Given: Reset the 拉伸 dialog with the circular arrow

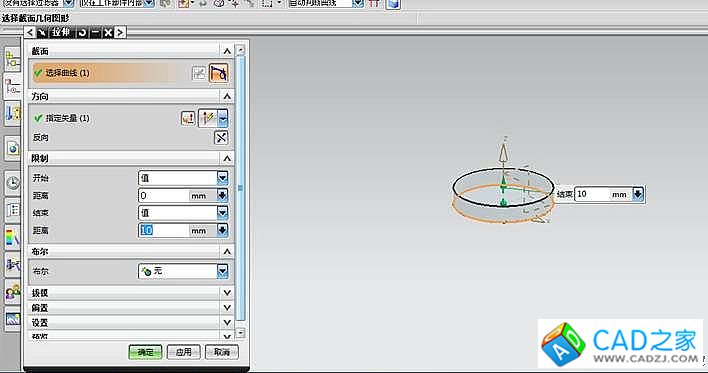Looking at the screenshot, I should pos(83,33).
